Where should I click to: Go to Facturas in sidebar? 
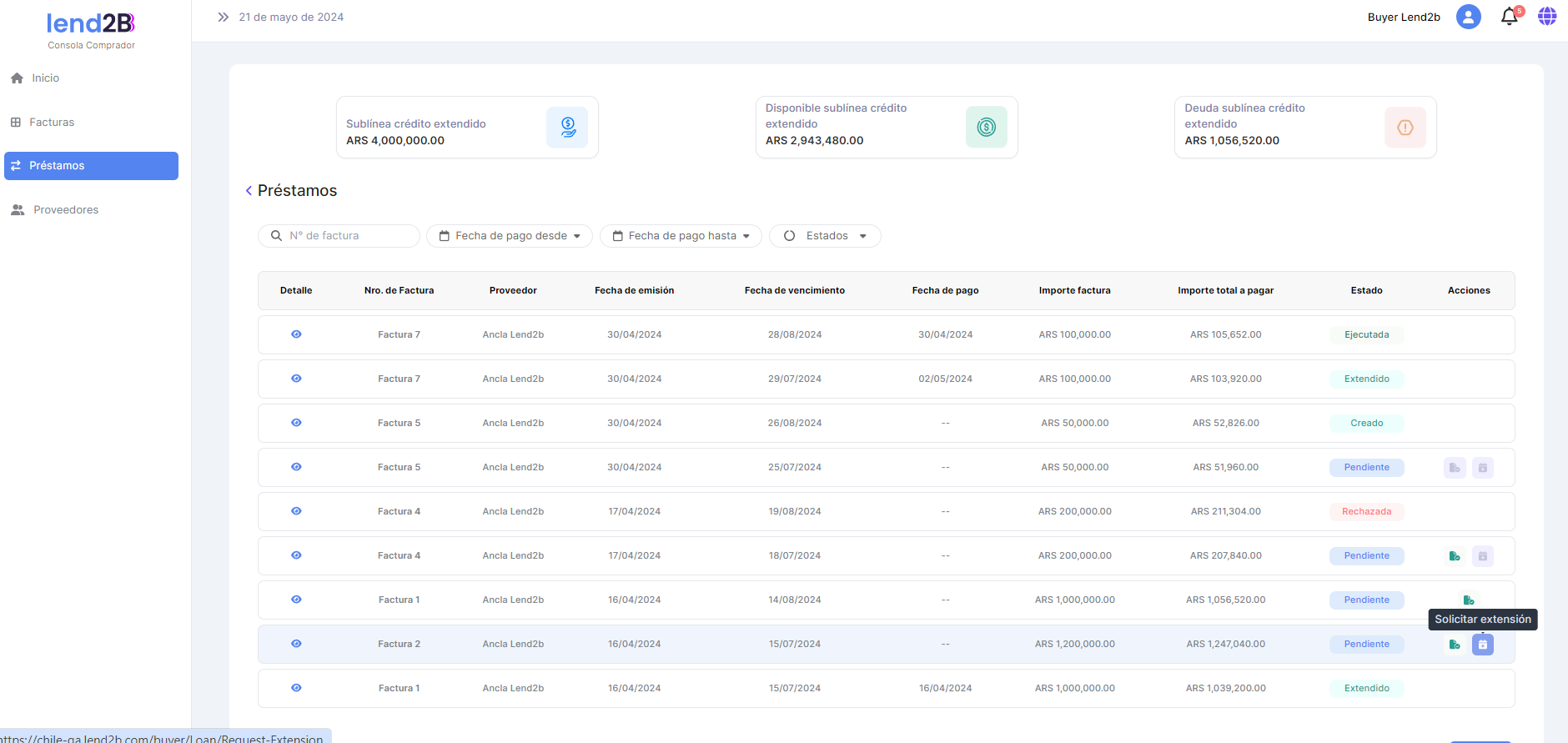click(52, 122)
